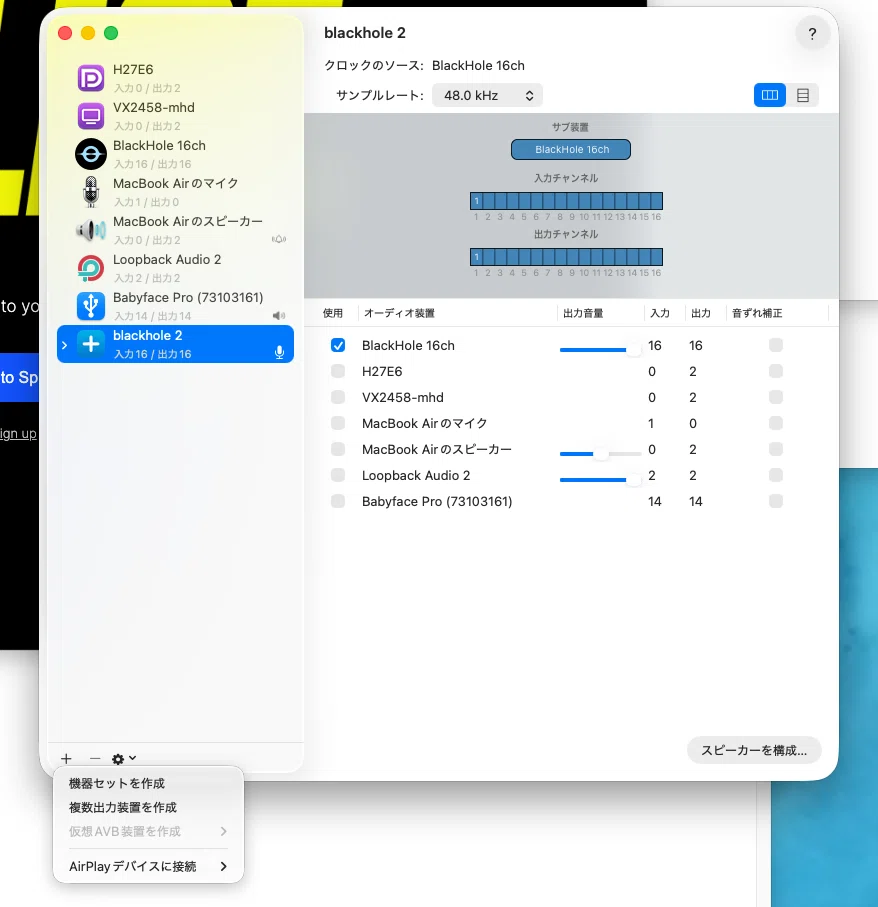Select H27E6 device name in sidebar
878x907 pixels.
pyautogui.click(x=133, y=69)
